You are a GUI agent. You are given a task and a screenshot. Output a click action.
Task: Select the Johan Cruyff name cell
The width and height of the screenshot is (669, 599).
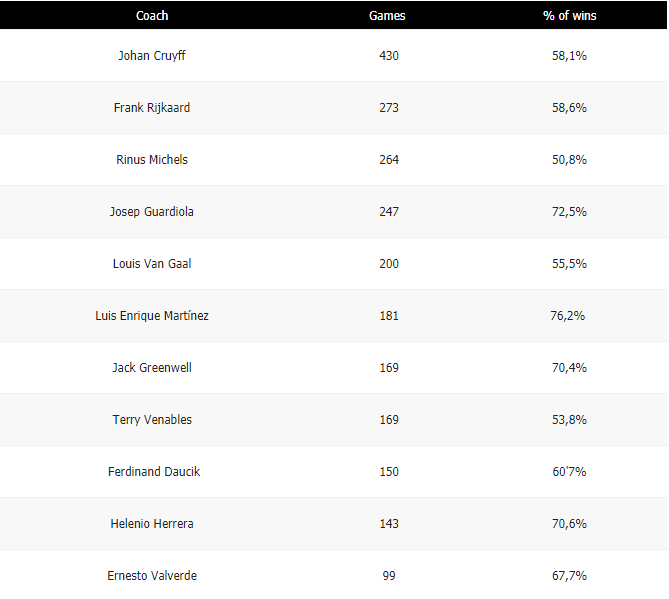tap(152, 56)
